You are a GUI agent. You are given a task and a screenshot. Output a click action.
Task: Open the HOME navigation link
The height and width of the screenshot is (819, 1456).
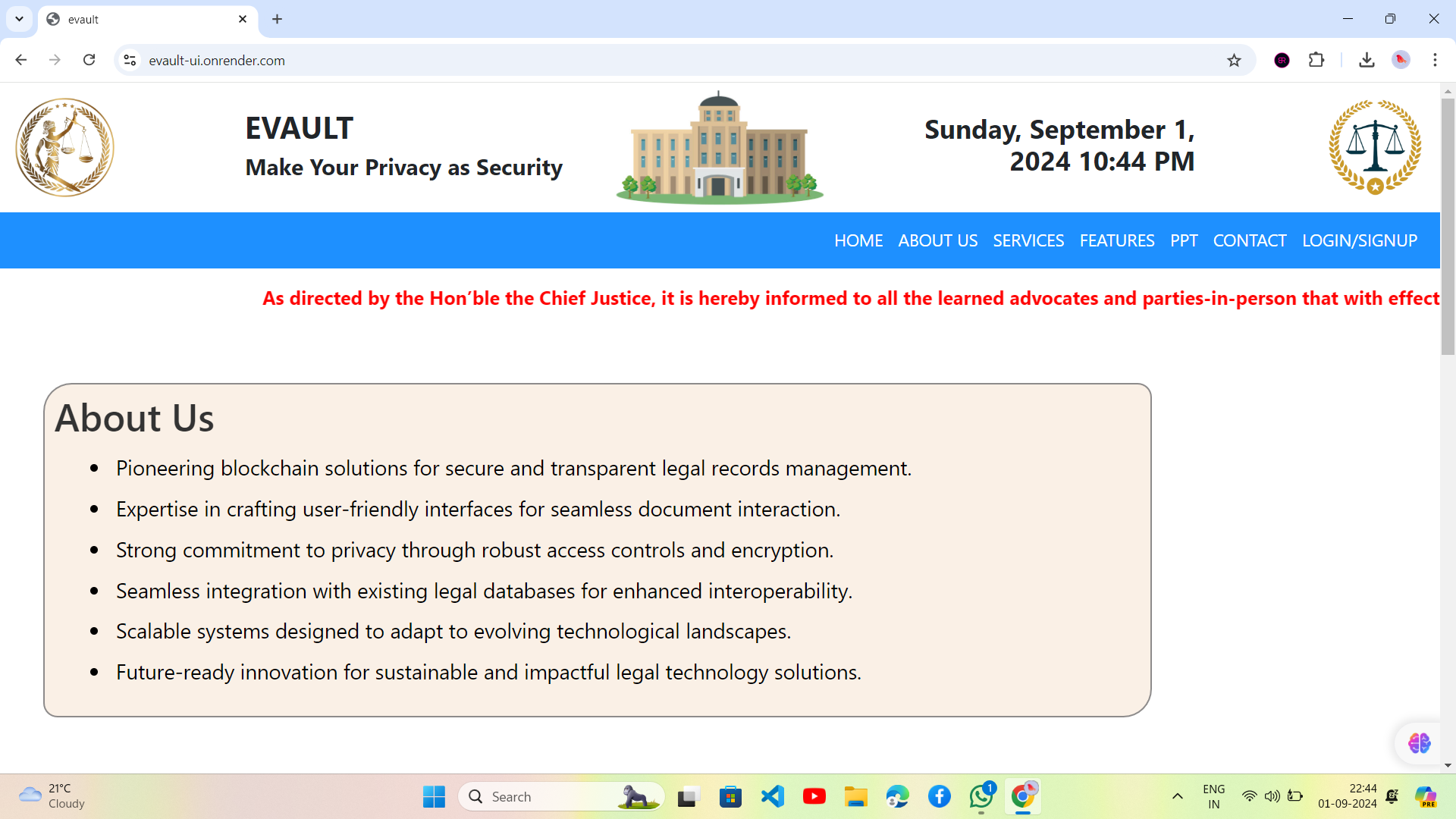(x=858, y=240)
